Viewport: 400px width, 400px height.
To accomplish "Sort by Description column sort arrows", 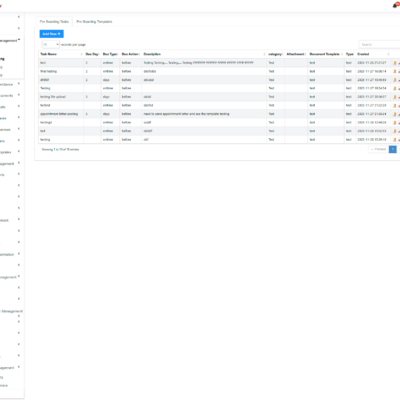I will pyautogui.click(x=264, y=54).
